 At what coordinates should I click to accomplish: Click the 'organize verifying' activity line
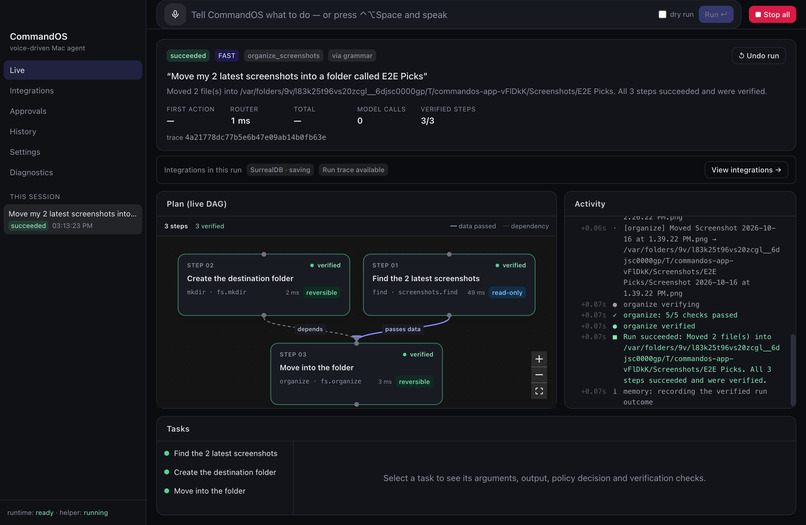(x=661, y=304)
